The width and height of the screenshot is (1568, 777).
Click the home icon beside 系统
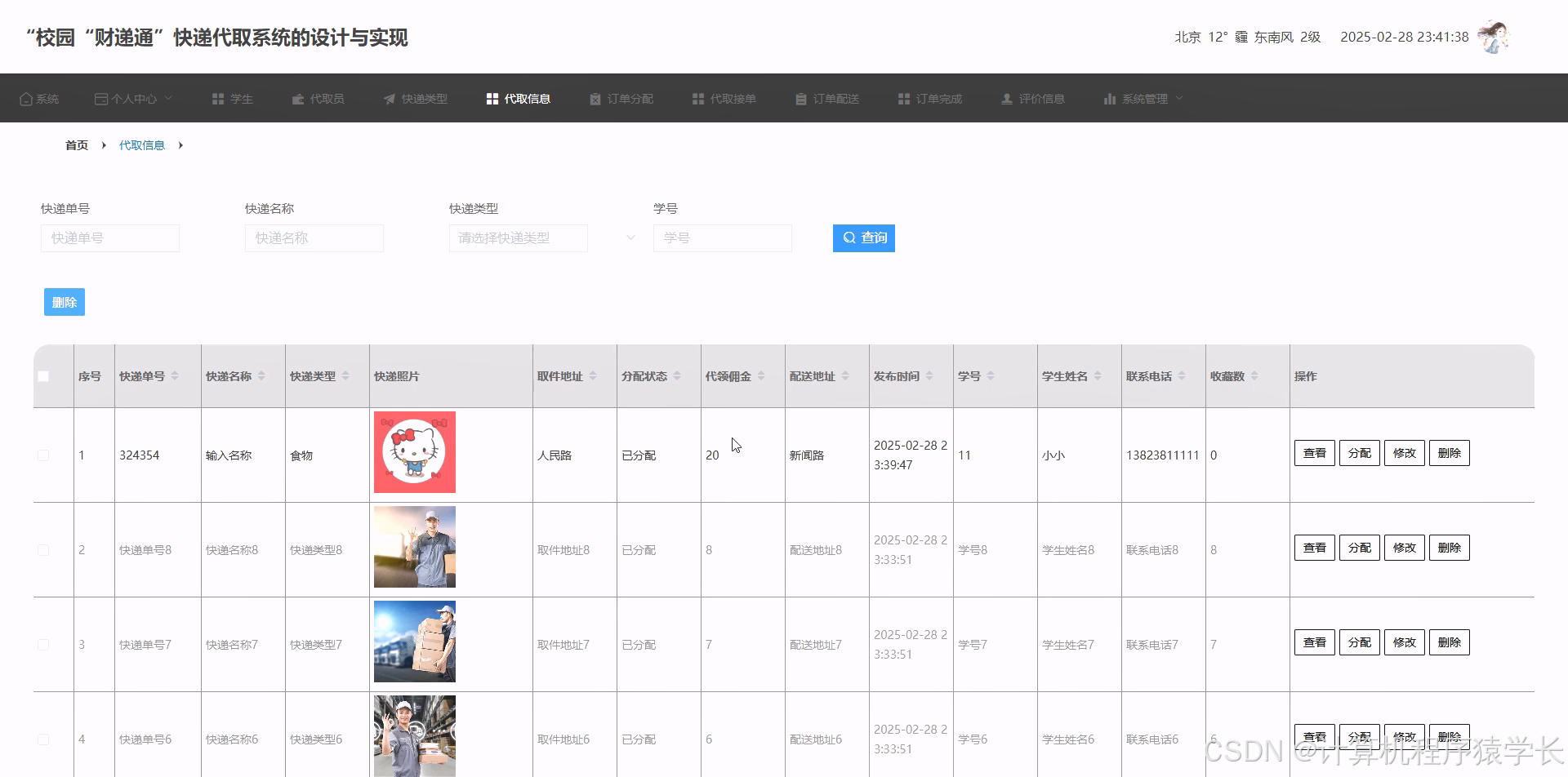pos(26,99)
